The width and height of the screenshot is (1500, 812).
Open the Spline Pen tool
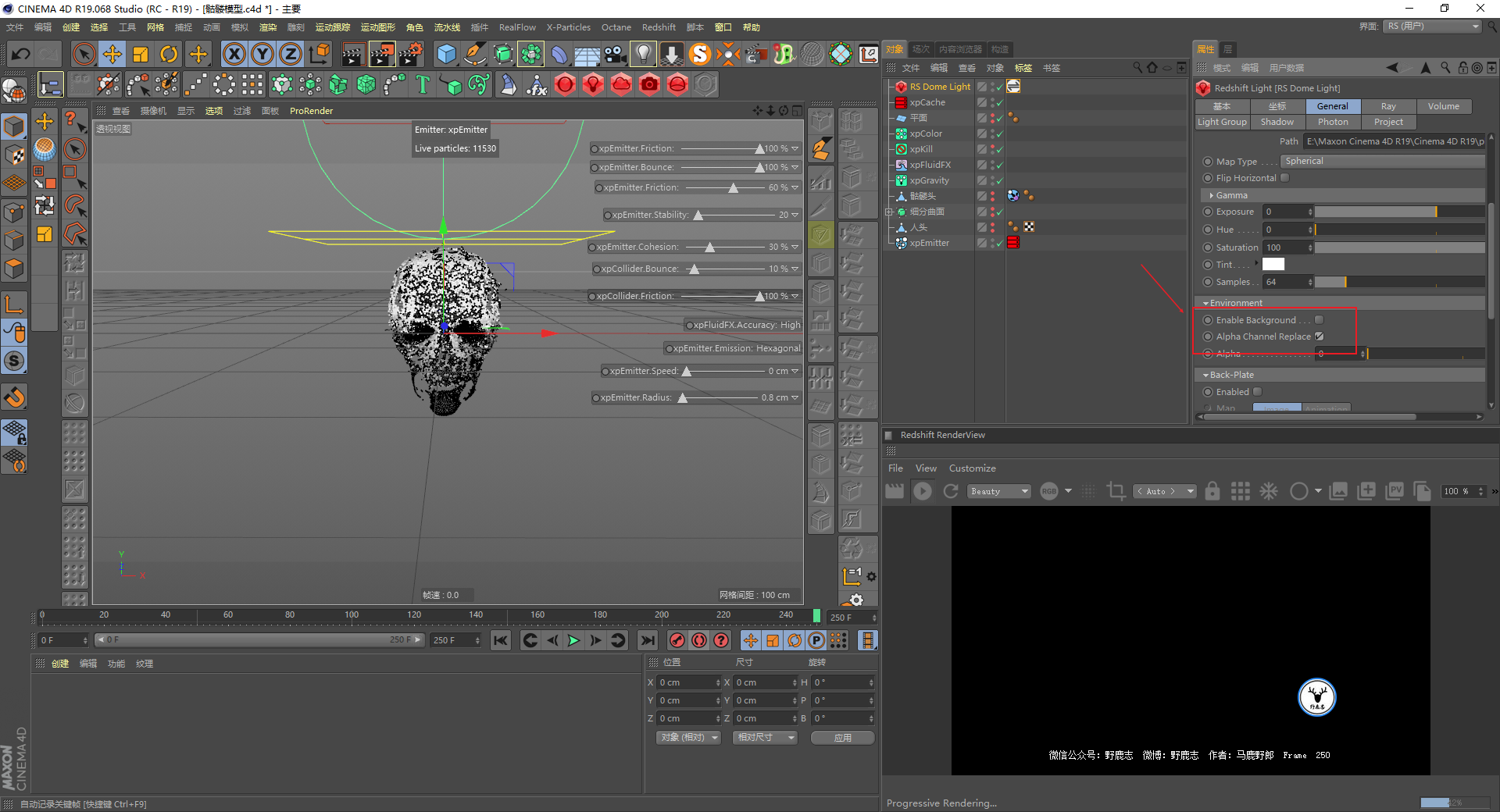coord(475,54)
